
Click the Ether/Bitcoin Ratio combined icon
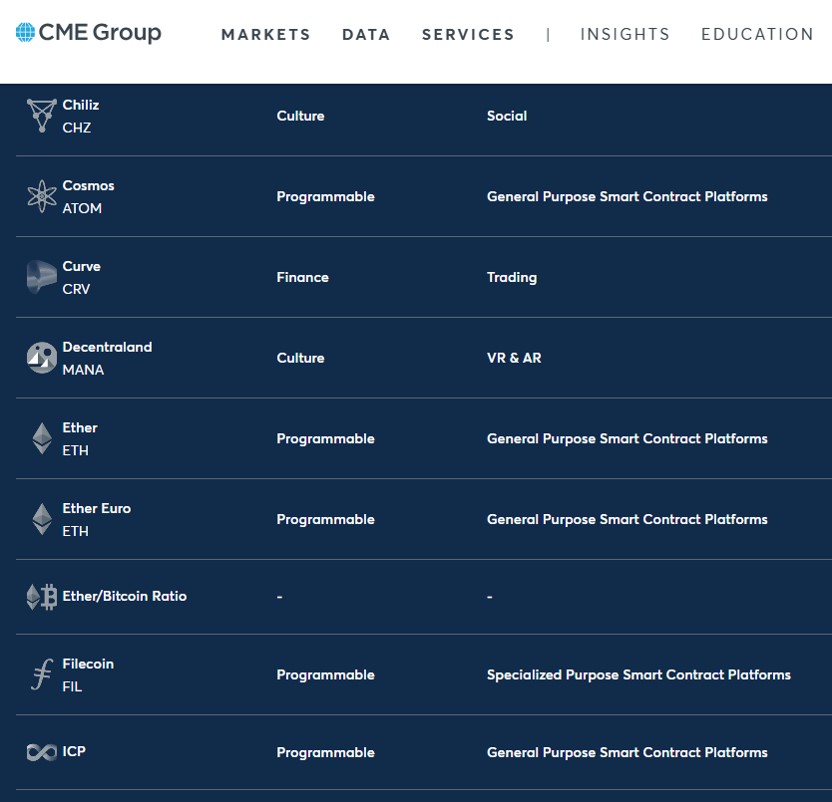(x=41, y=597)
